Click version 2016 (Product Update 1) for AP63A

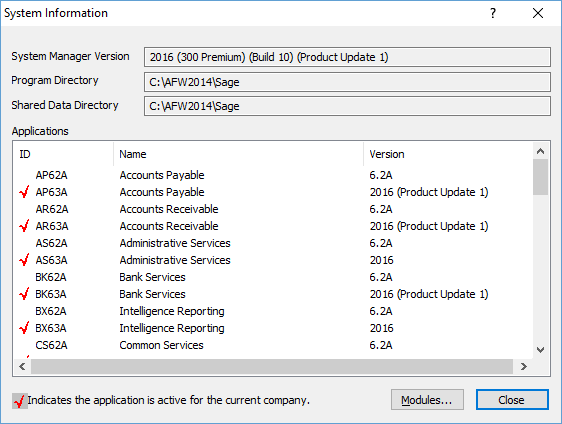pos(429,192)
